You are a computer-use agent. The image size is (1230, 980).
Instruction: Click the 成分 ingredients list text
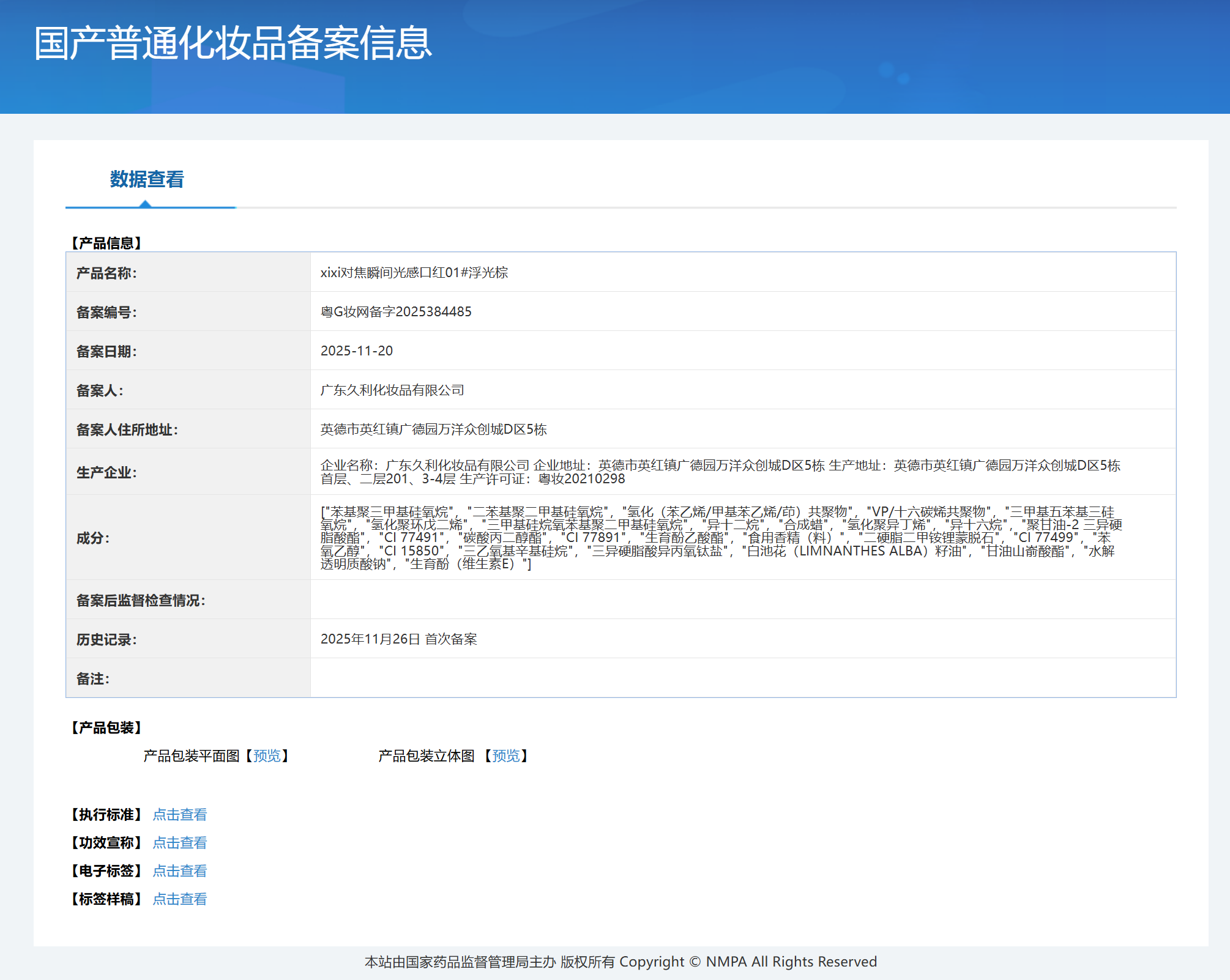point(721,538)
